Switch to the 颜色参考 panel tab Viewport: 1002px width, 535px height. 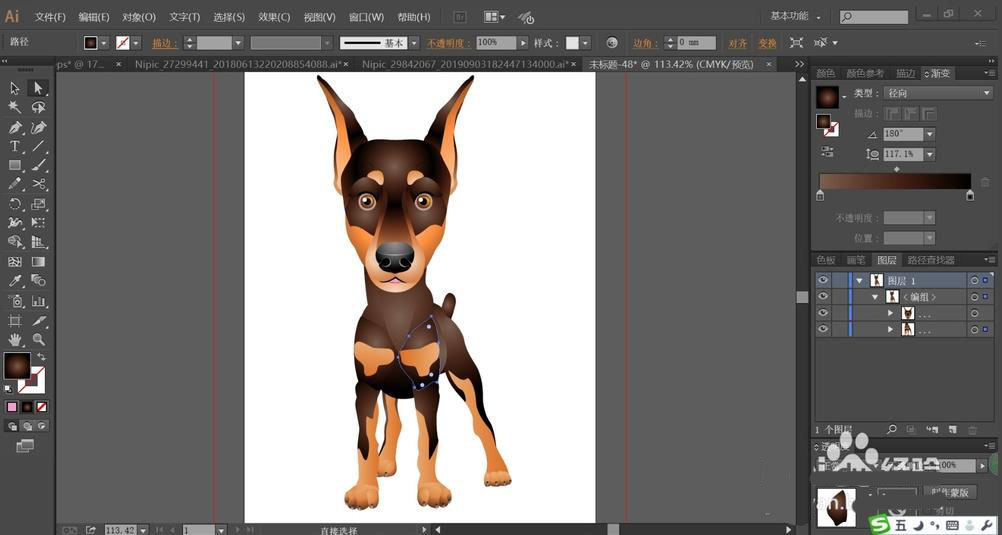865,74
